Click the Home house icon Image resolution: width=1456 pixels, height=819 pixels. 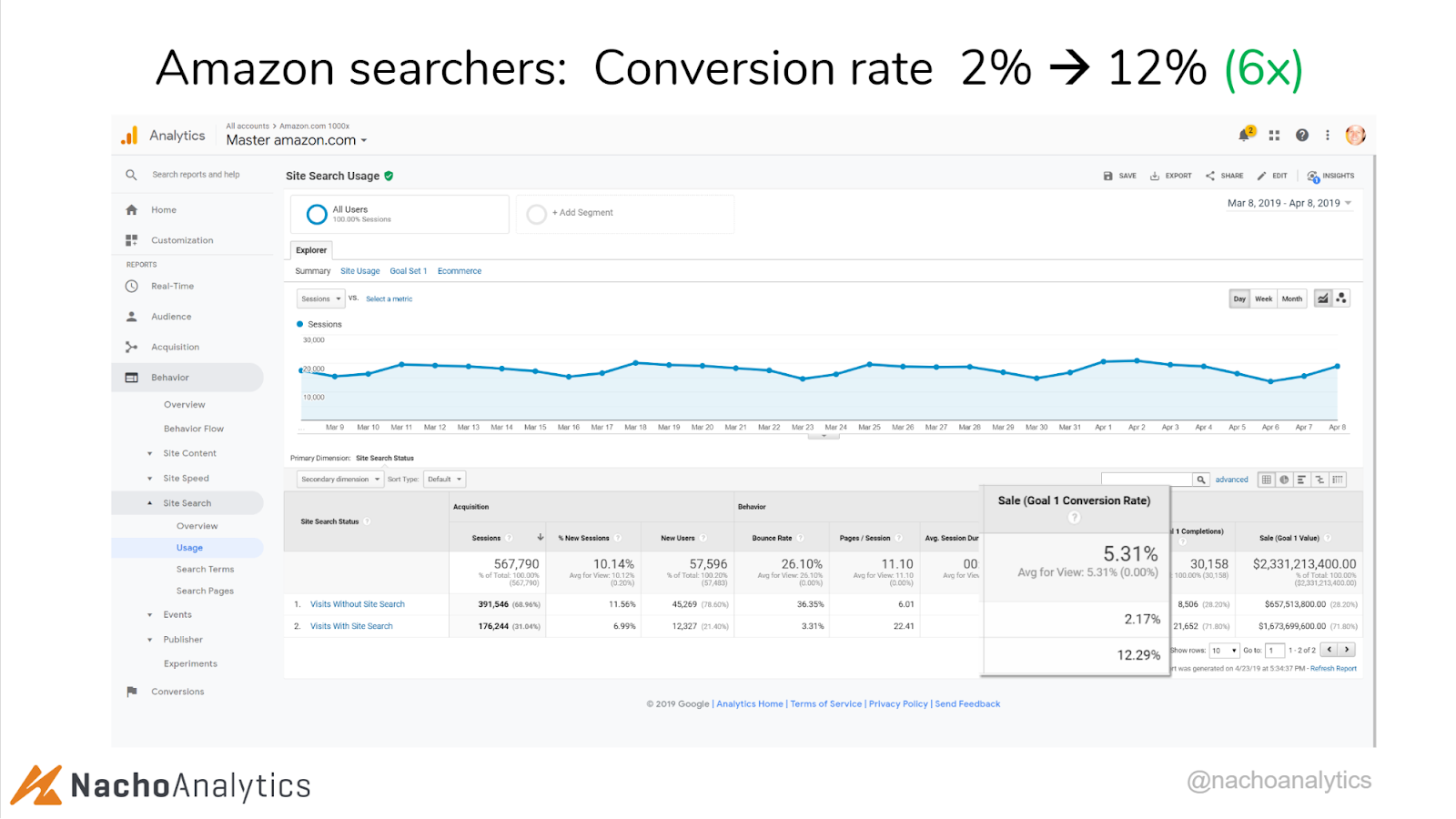tap(131, 210)
